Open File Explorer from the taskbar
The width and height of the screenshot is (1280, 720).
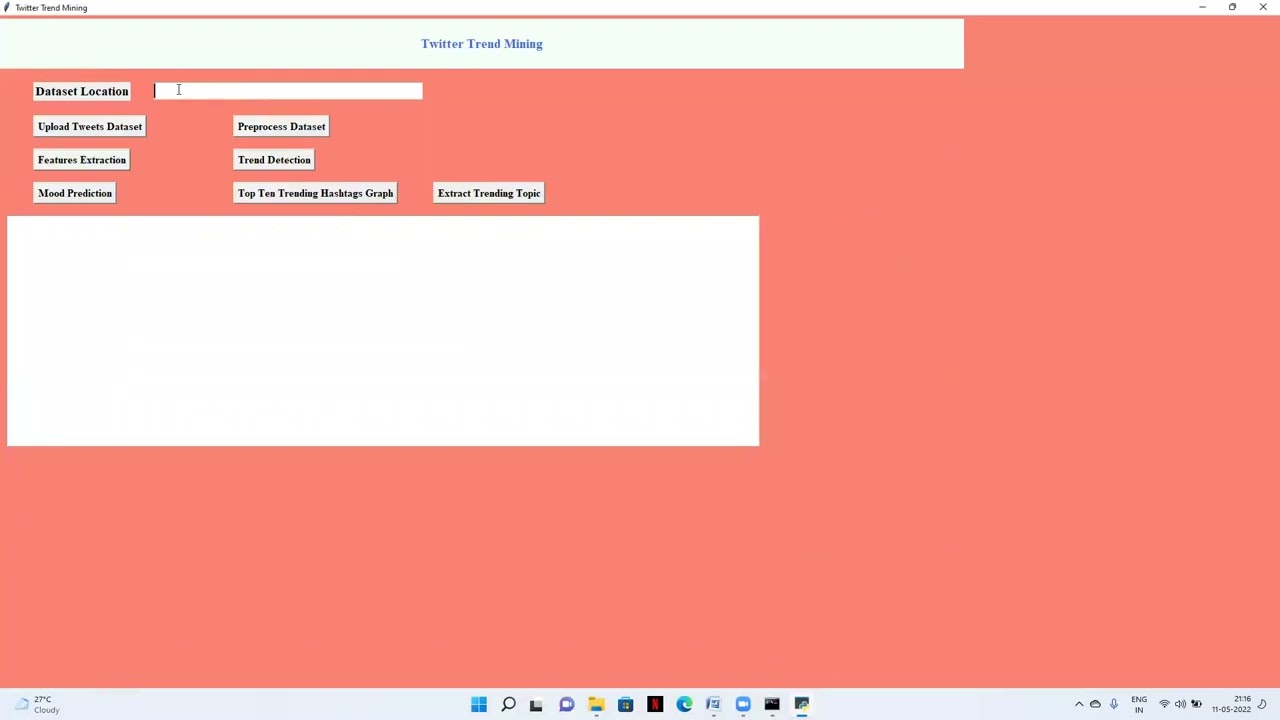pyautogui.click(x=596, y=704)
